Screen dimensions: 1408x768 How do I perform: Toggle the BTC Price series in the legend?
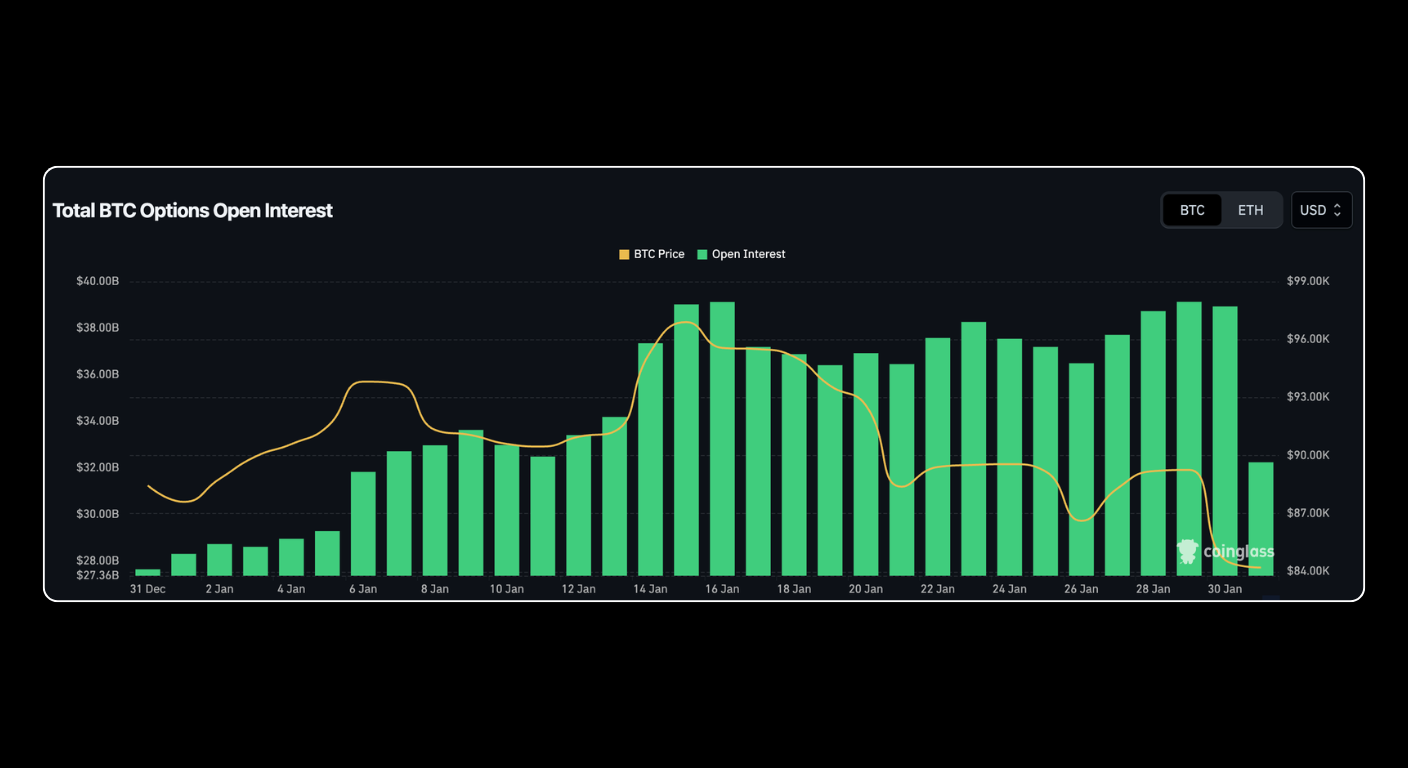(652, 254)
